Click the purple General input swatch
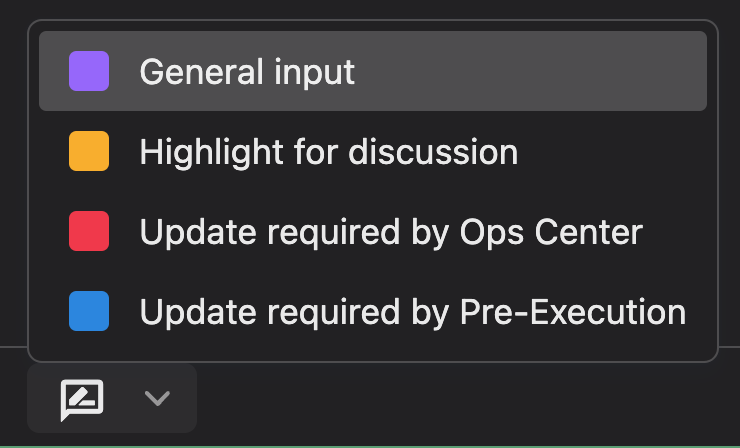 click(89, 71)
